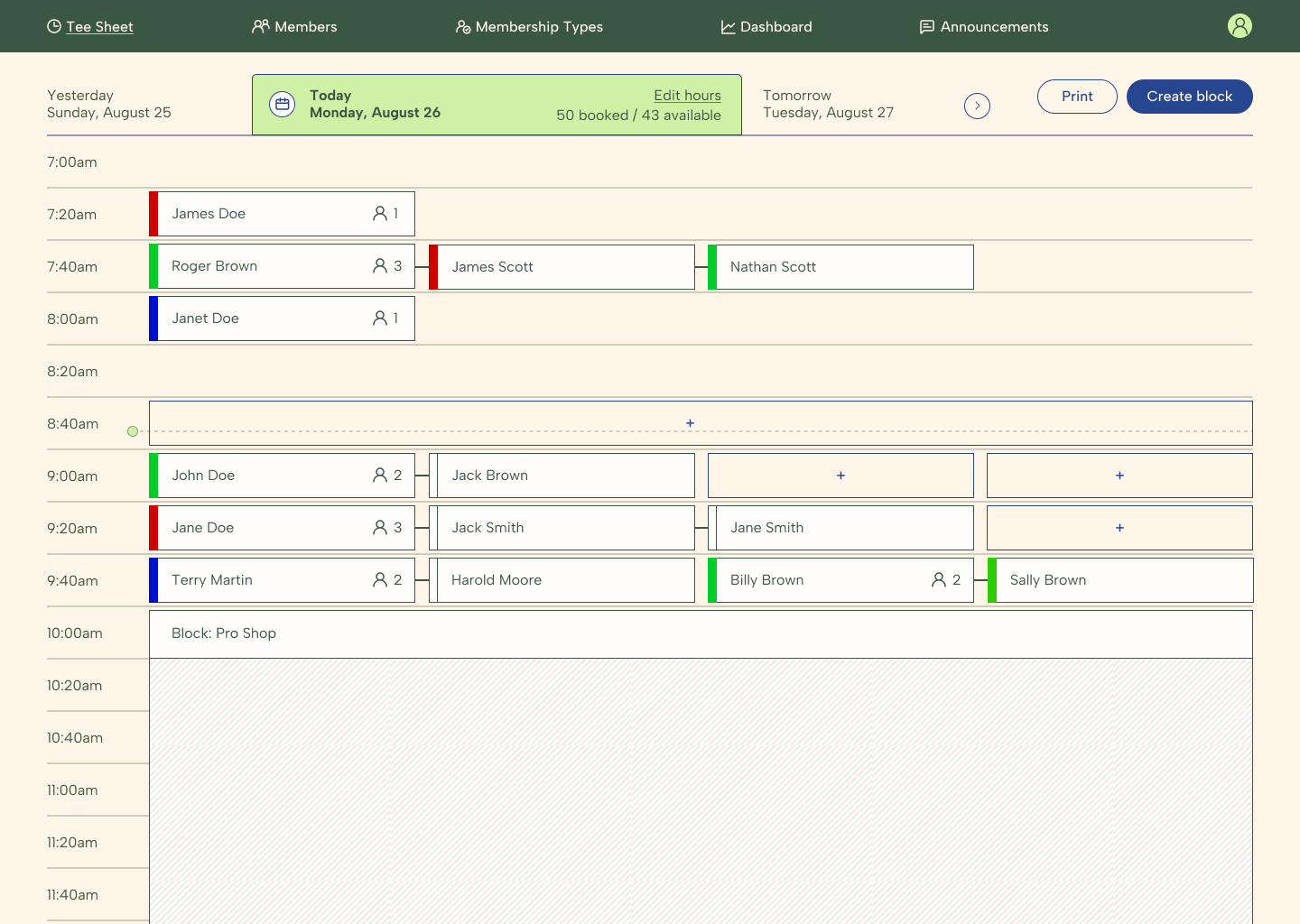Click the Membership Types icon
Image resolution: width=1300 pixels, height=924 pixels.
[x=463, y=27]
